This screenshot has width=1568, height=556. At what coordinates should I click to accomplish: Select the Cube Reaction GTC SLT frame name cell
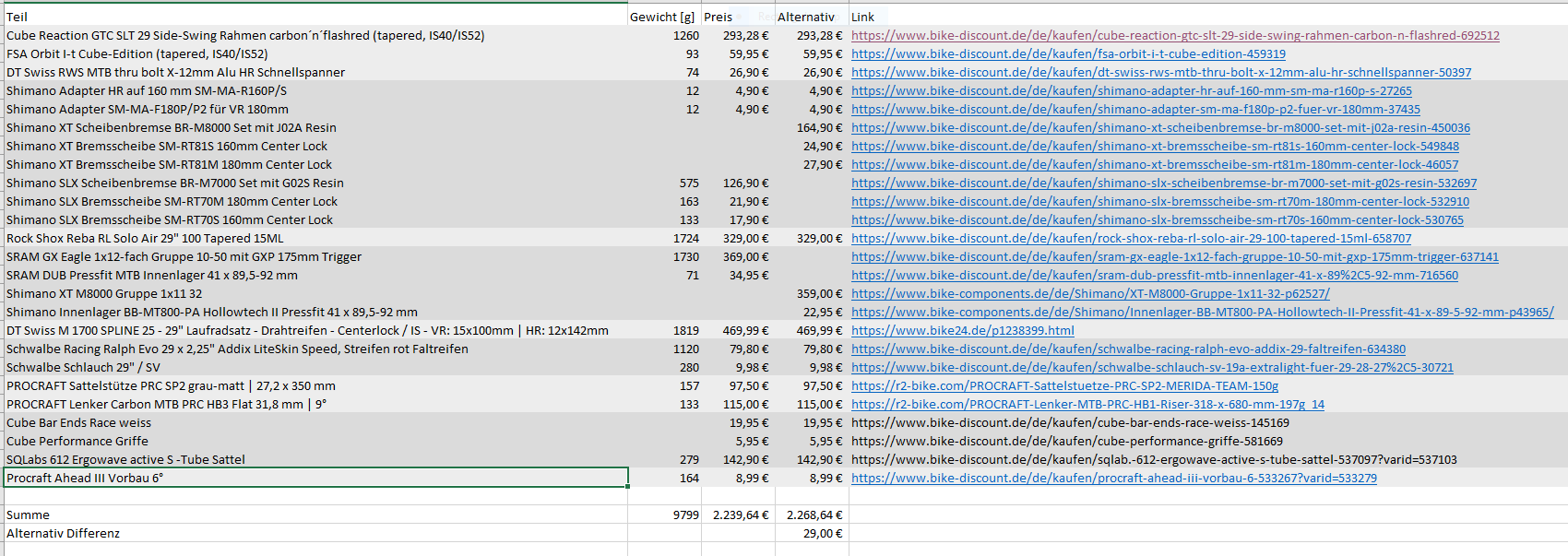pyautogui.click(x=315, y=35)
